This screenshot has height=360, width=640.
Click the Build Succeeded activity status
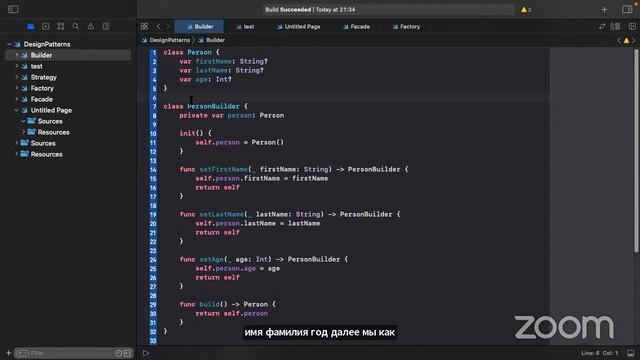pos(310,9)
